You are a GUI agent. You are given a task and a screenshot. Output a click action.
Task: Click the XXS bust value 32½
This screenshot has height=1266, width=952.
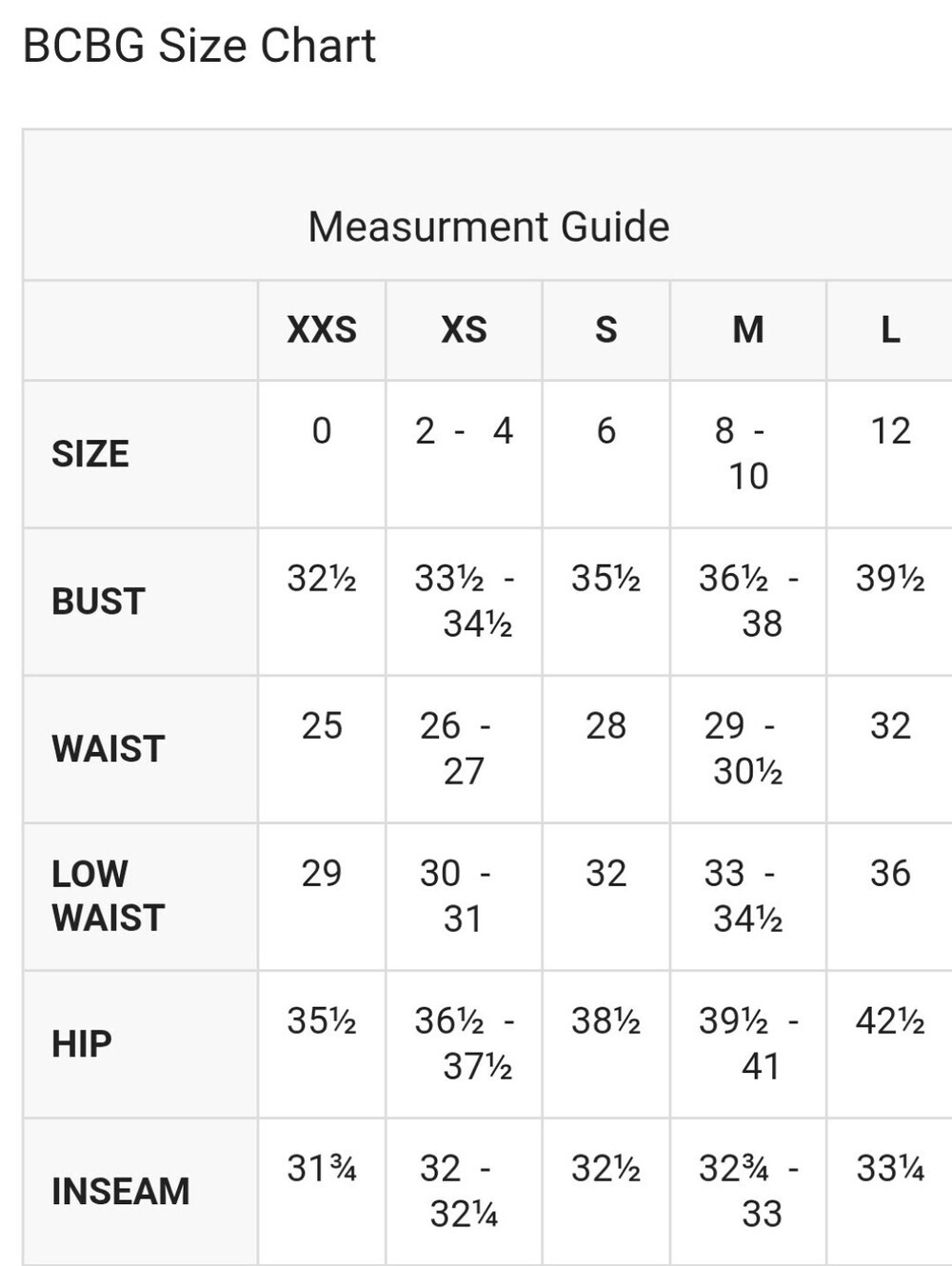[322, 579]
